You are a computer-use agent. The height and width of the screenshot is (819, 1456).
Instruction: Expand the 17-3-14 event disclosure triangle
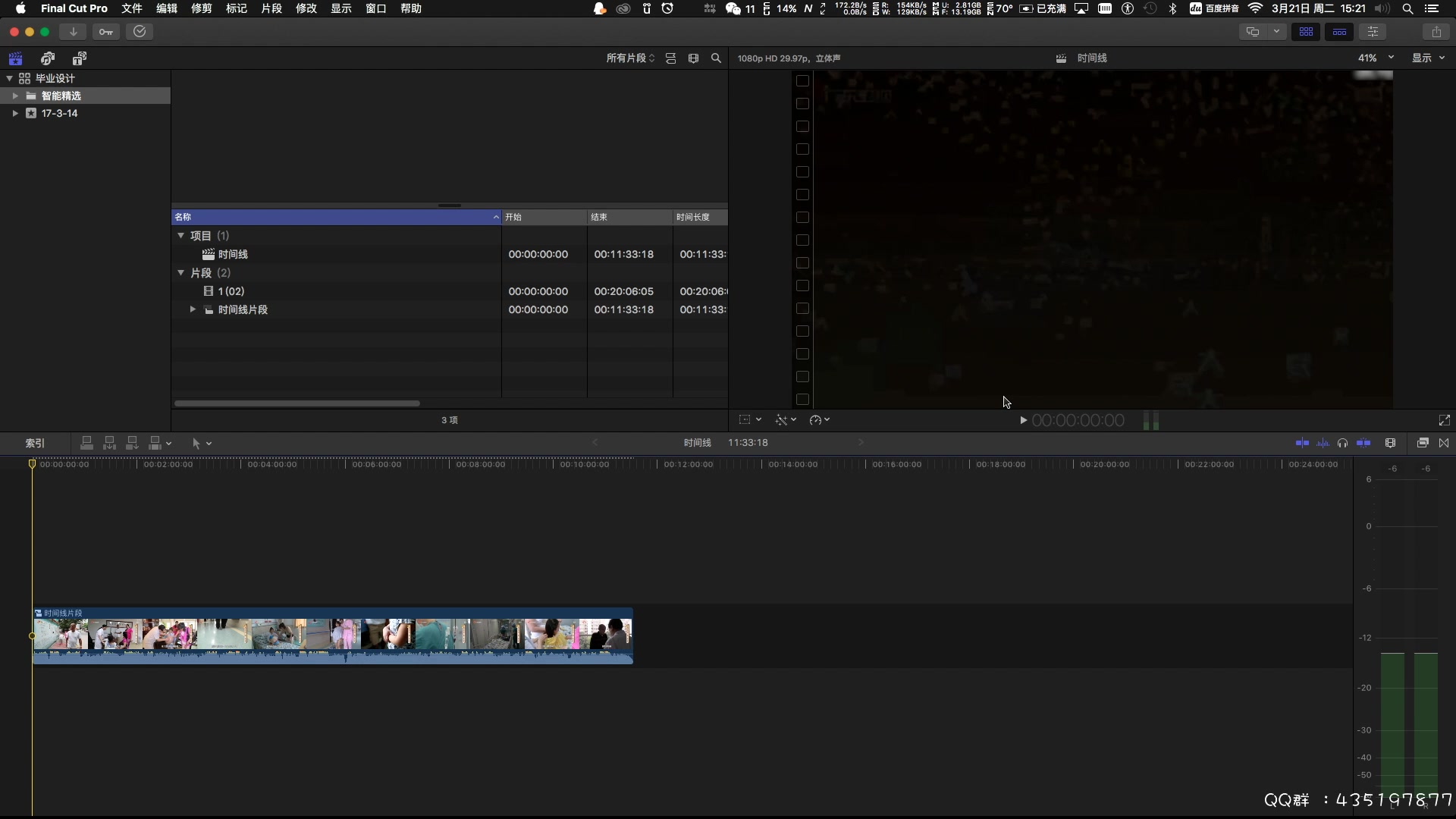tap(14, 113)
